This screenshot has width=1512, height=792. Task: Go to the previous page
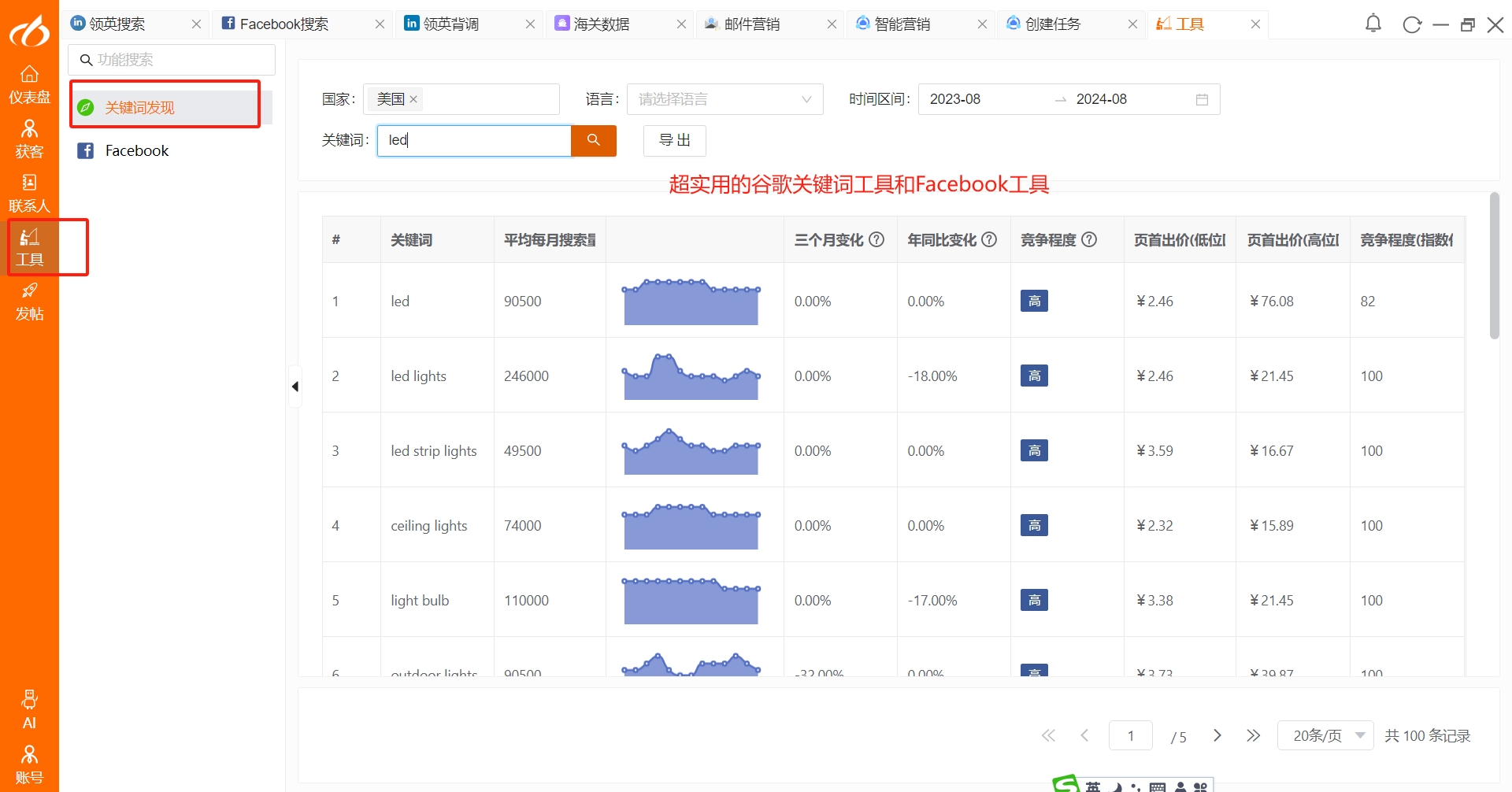click(1084, 735)
